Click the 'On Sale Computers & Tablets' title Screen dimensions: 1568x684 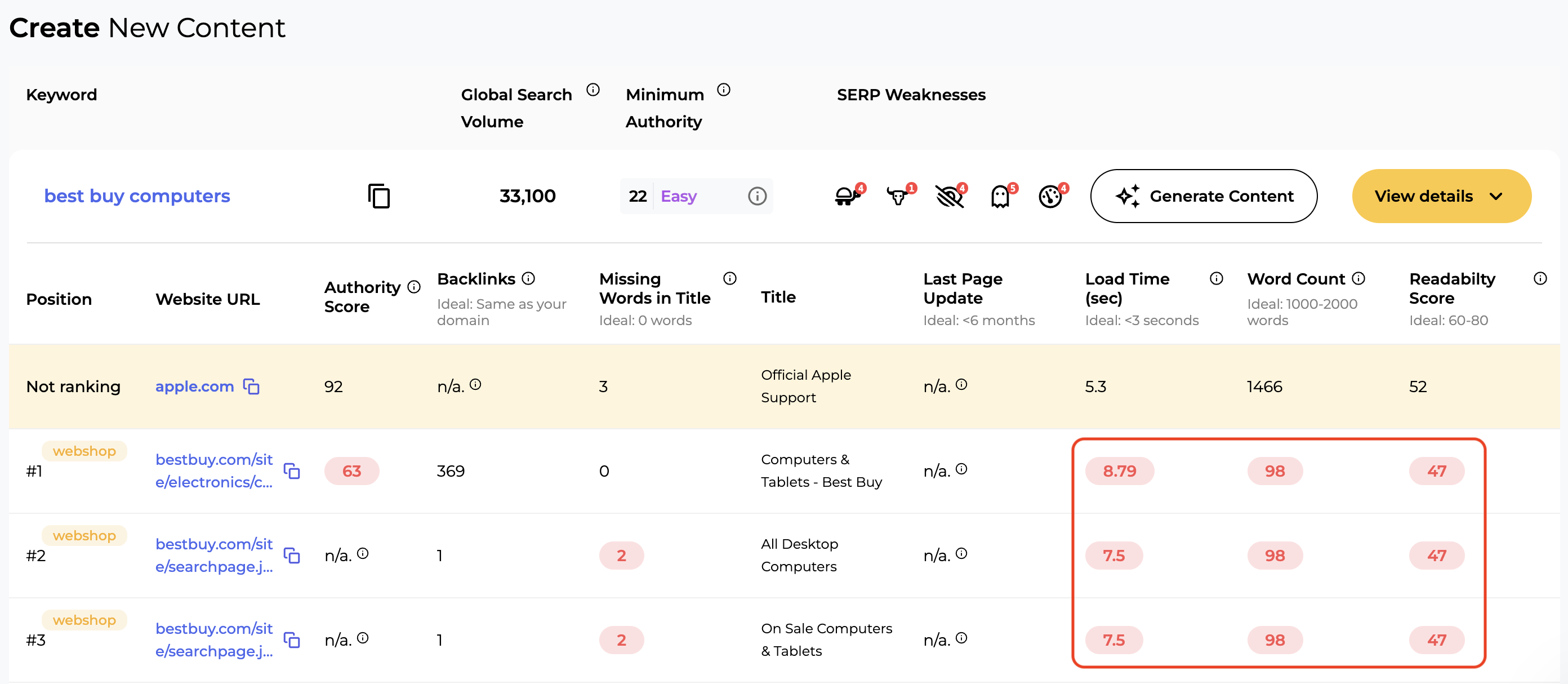(826, 639)
